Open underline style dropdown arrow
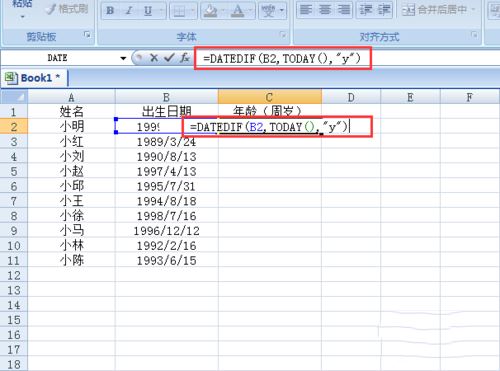This screenshot has height=371, width=500. click(162, 11)
